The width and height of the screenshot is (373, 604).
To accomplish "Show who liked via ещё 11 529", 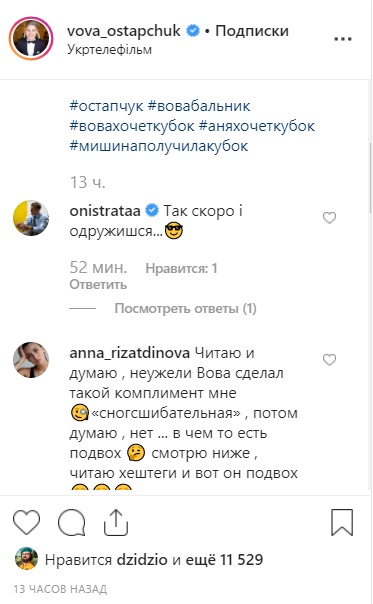I will [224, 559].
